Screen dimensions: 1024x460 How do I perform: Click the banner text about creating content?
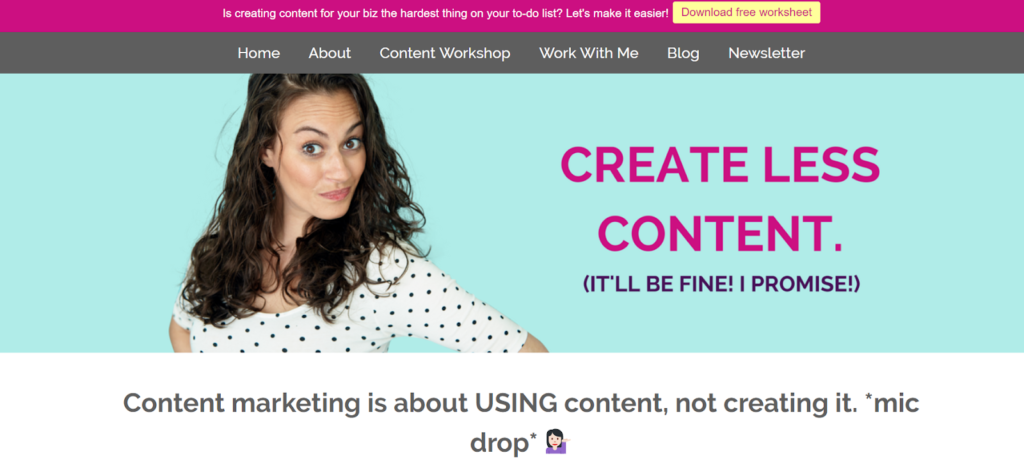(x=445, y=12)
